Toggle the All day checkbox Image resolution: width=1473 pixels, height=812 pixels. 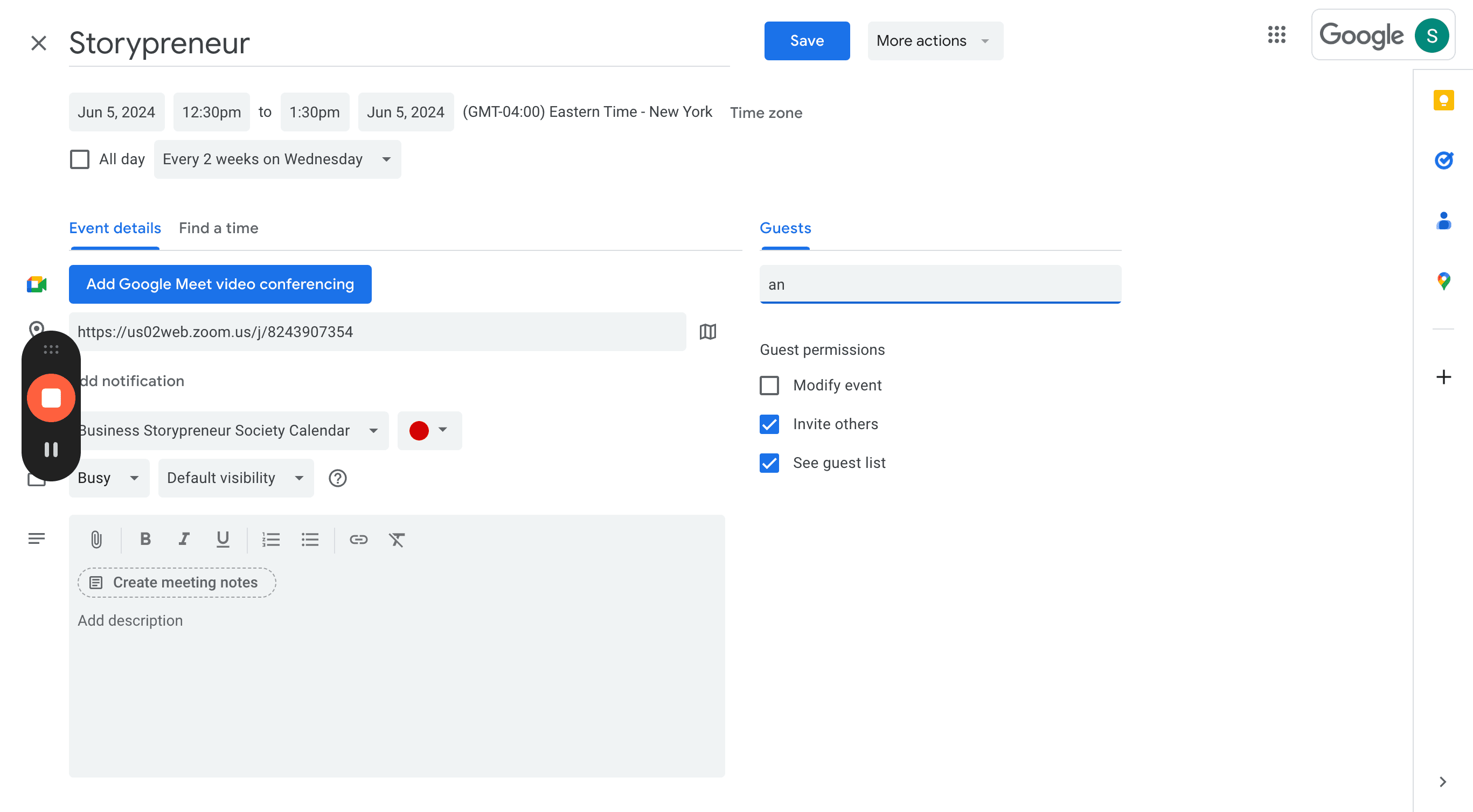pyautogui.click(x=80, y=159)
